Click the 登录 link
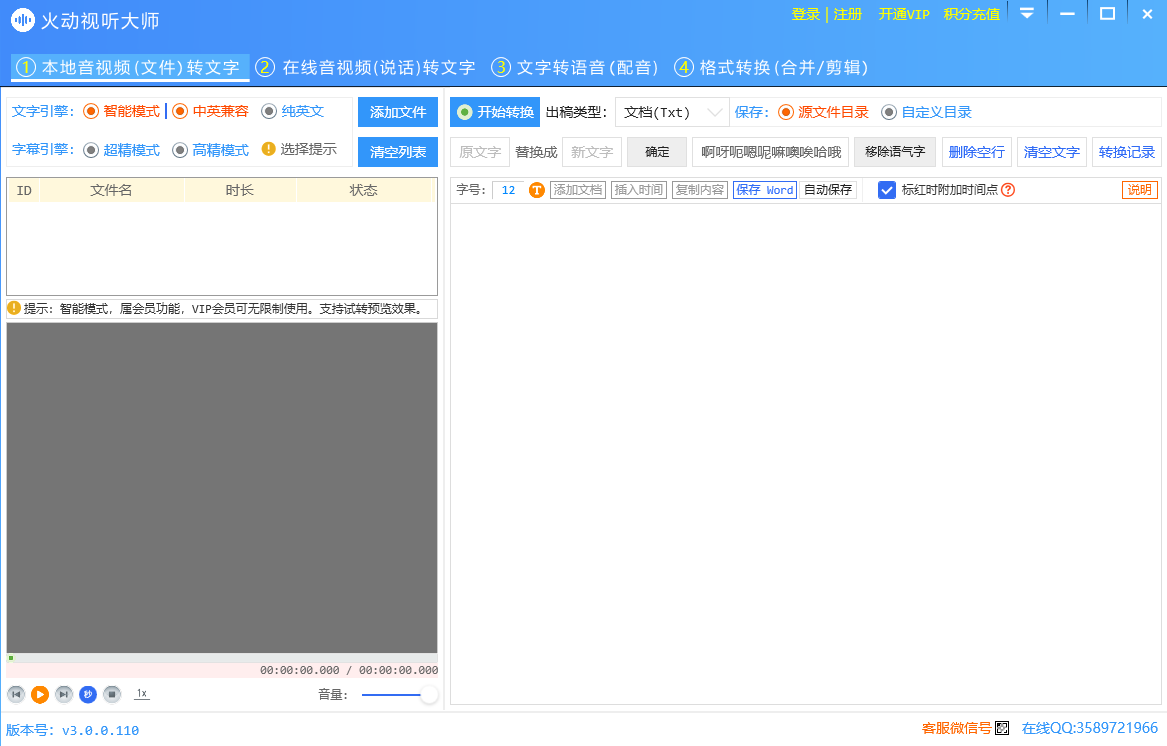This screenshot has height=746, width=1167. click(806, 14)
